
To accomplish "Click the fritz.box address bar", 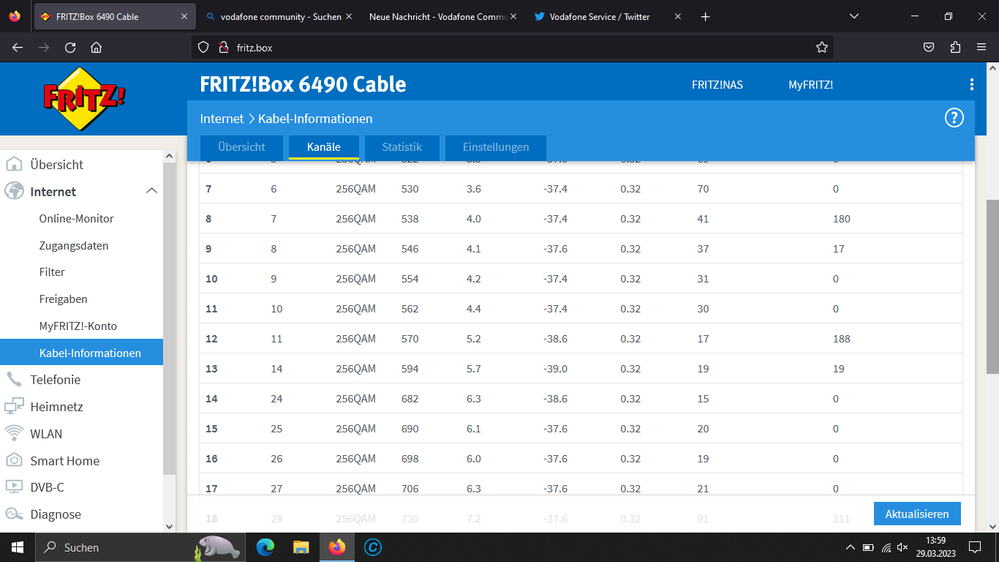I will point(510,47).
